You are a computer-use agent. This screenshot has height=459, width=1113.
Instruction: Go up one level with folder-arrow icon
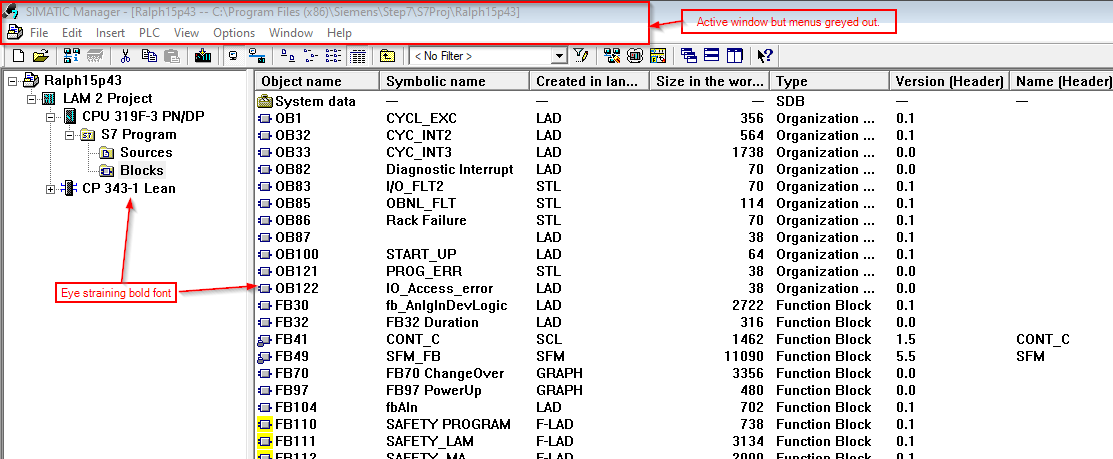tap(387, 56)
